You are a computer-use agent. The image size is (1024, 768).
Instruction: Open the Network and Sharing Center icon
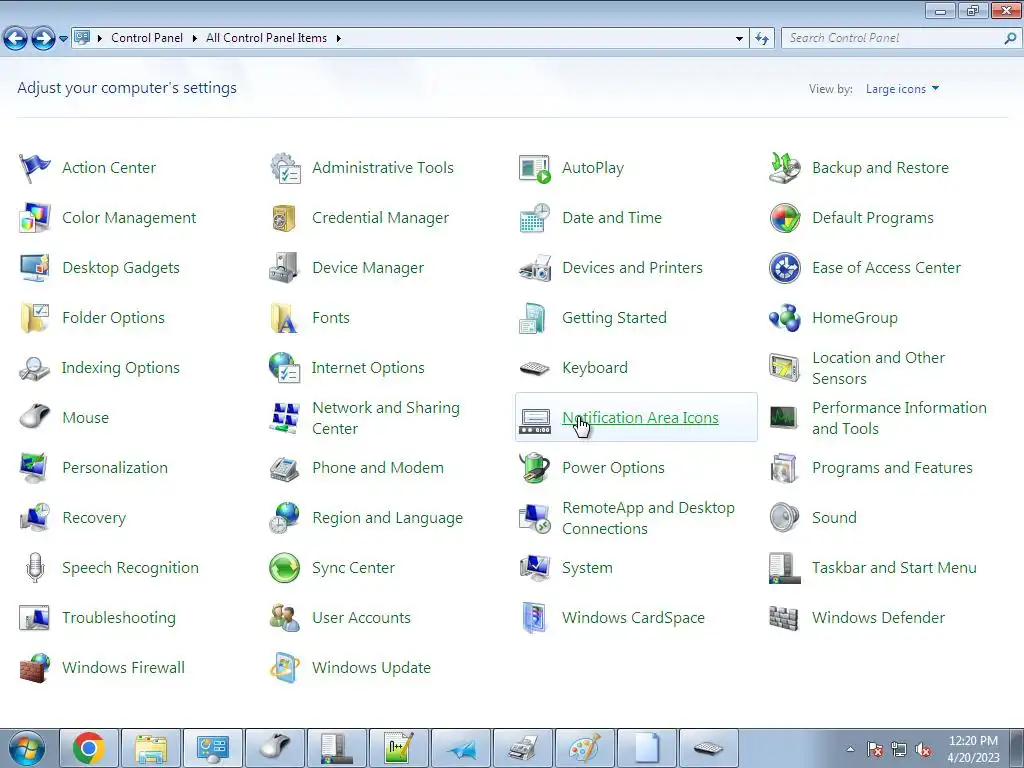point(285,418)
